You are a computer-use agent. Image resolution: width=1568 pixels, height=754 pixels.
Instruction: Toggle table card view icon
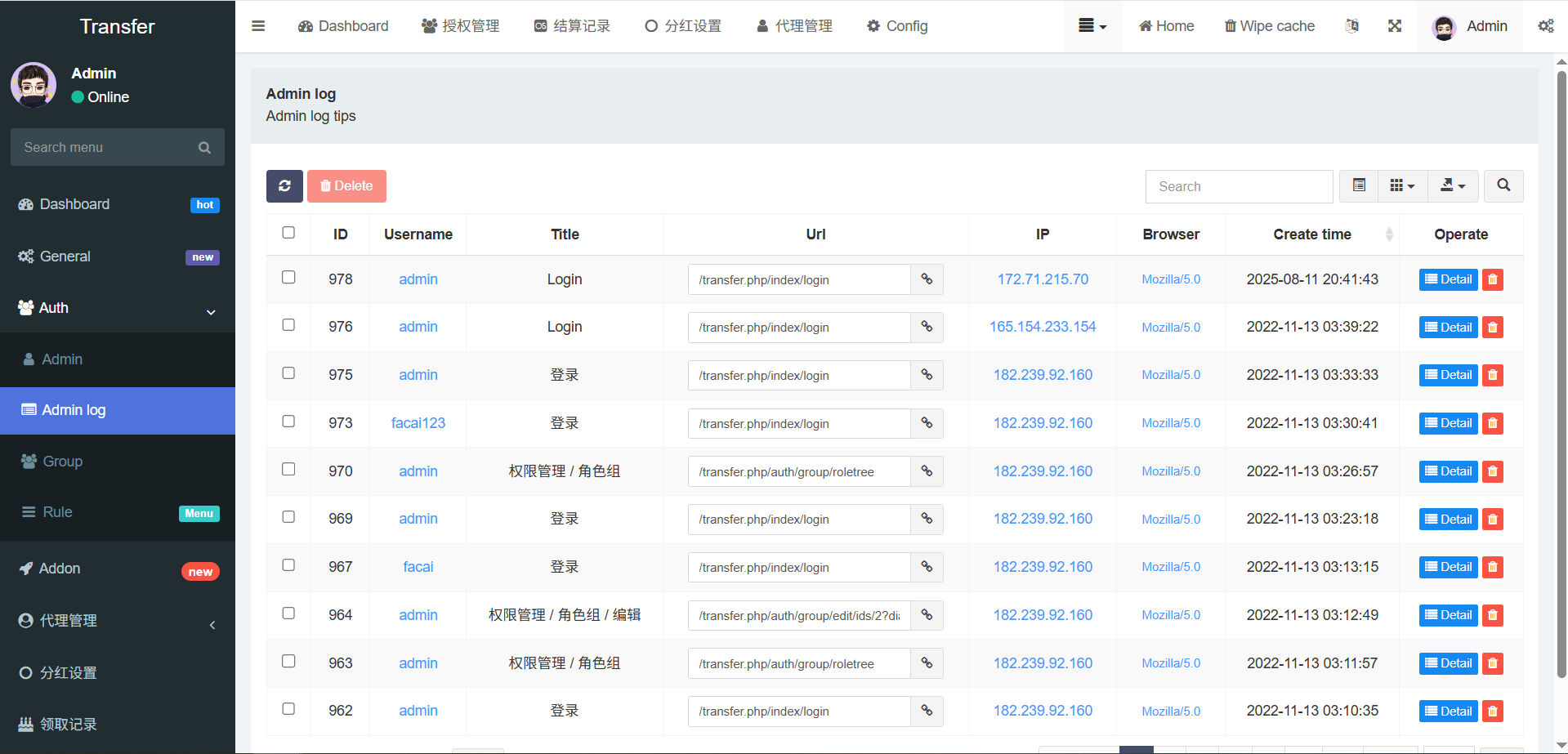point(1359,185)
